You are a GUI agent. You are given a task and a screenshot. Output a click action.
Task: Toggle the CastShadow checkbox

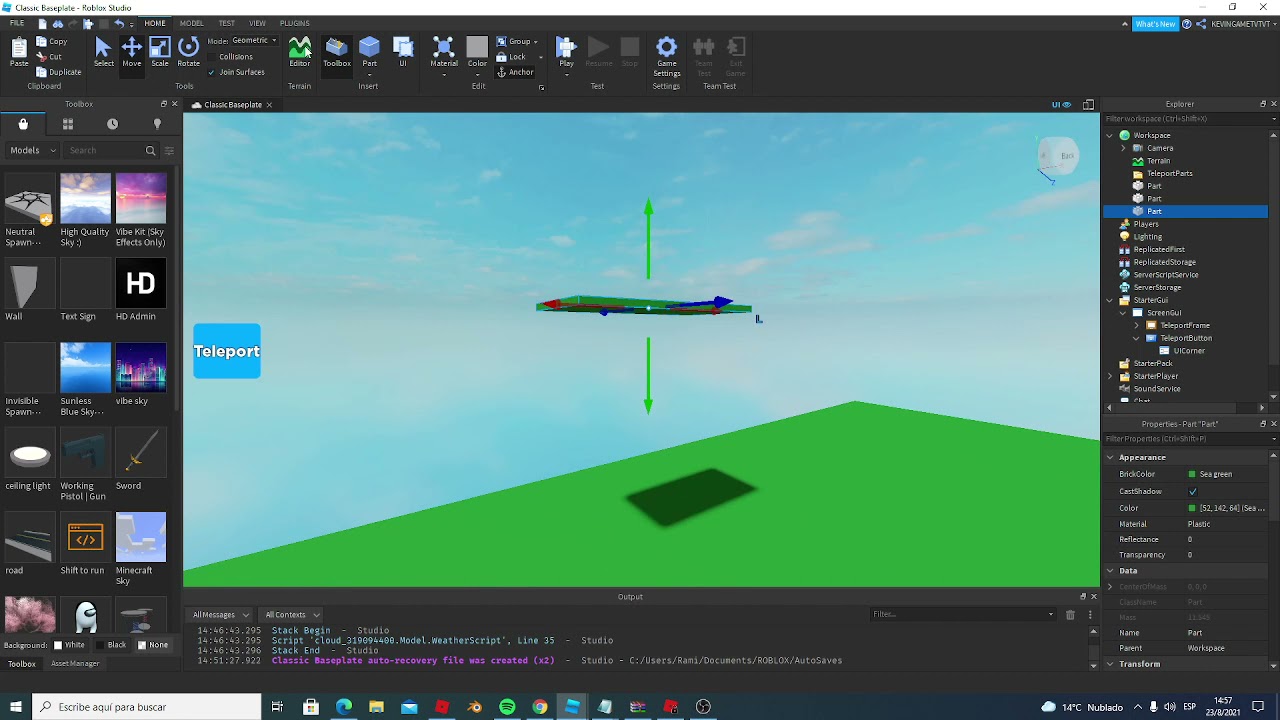[1192, 492]
